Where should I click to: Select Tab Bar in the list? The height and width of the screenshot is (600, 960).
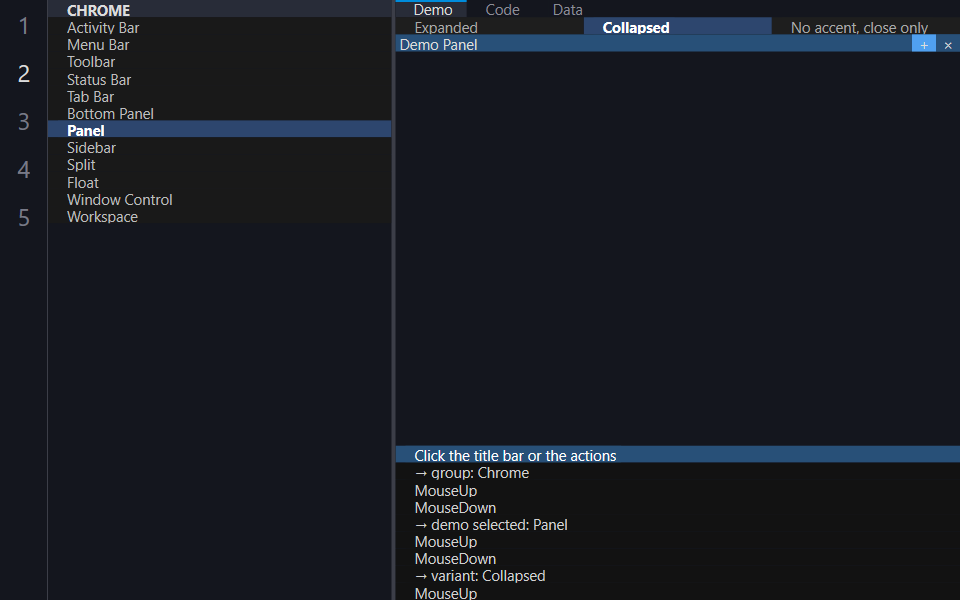[219, 97]
